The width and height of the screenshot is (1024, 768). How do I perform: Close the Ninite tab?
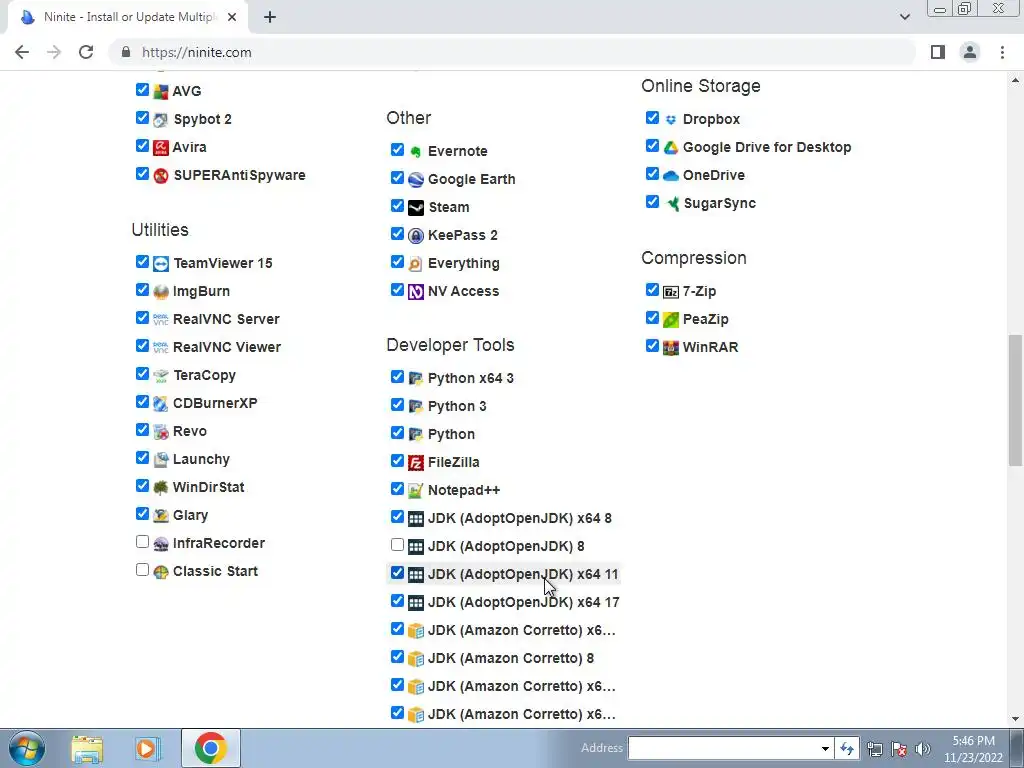232,17
